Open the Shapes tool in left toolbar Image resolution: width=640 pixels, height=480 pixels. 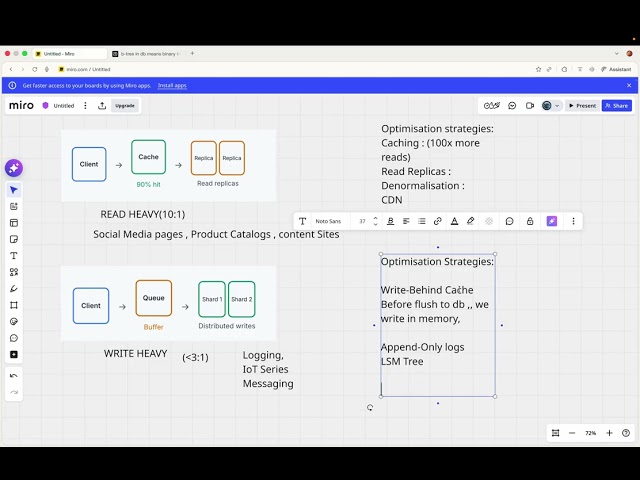coord(14,272)
